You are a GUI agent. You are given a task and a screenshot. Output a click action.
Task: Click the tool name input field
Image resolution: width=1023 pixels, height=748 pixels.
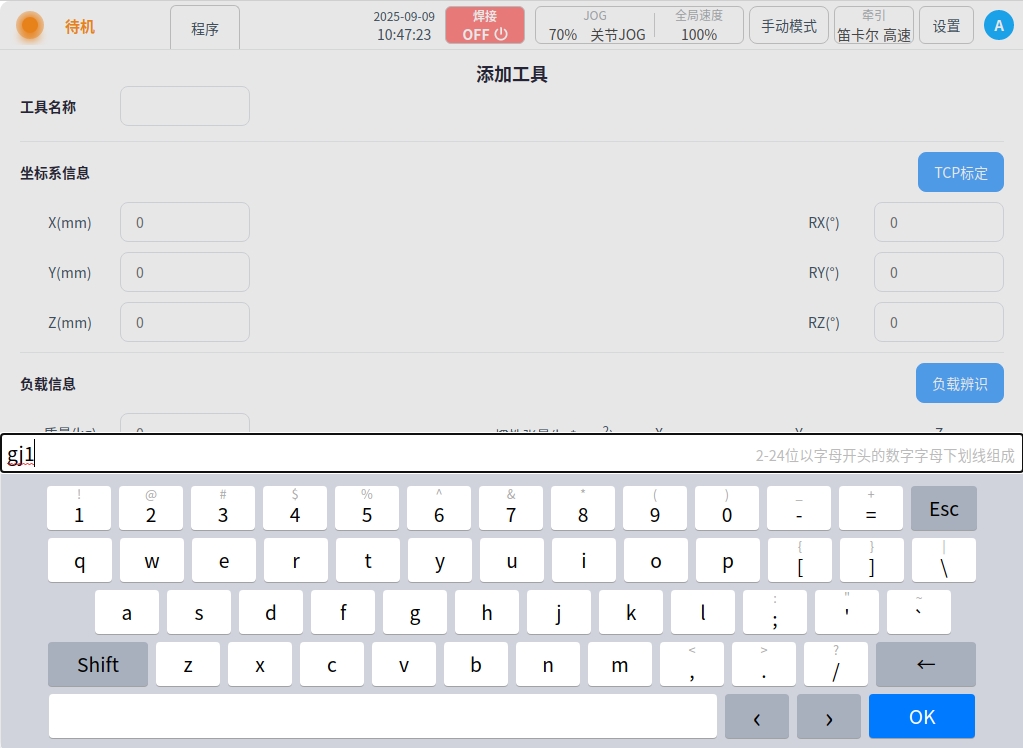click(x=185, y=107)
